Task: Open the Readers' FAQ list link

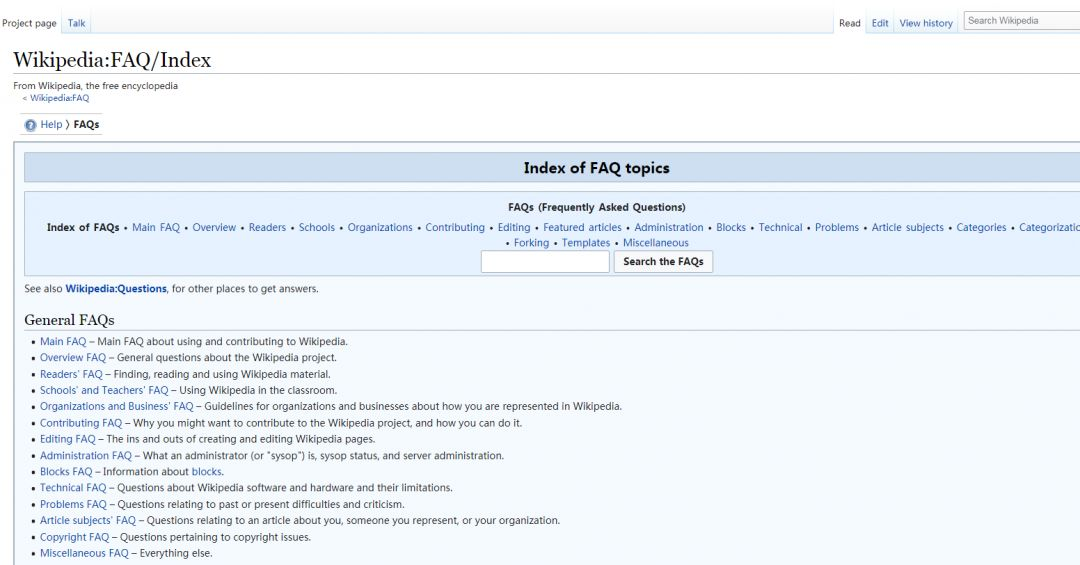Action: (71, 374)
